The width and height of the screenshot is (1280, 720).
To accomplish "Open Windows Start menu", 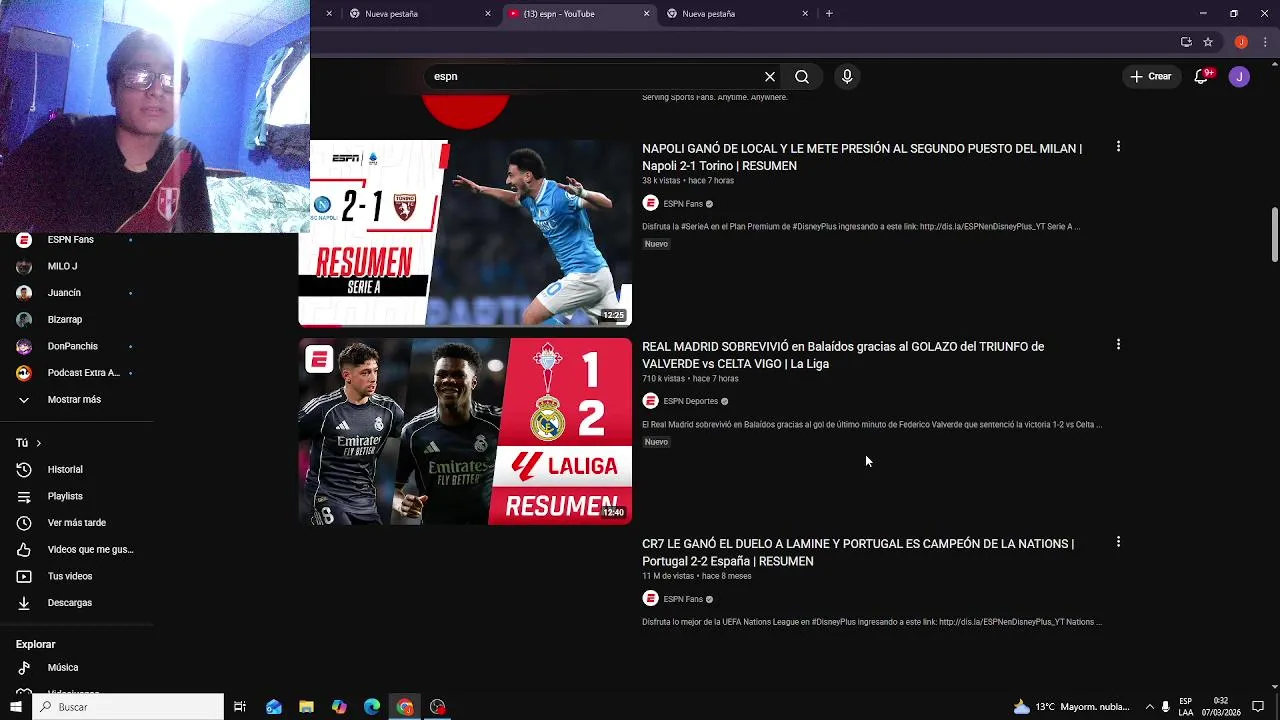I will pyautogui.click(x=15, y=707).
